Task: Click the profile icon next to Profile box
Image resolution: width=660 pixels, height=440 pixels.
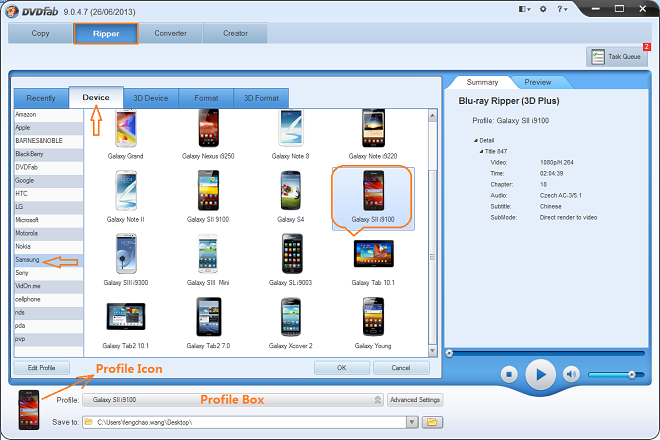Action: click(29, 410)
